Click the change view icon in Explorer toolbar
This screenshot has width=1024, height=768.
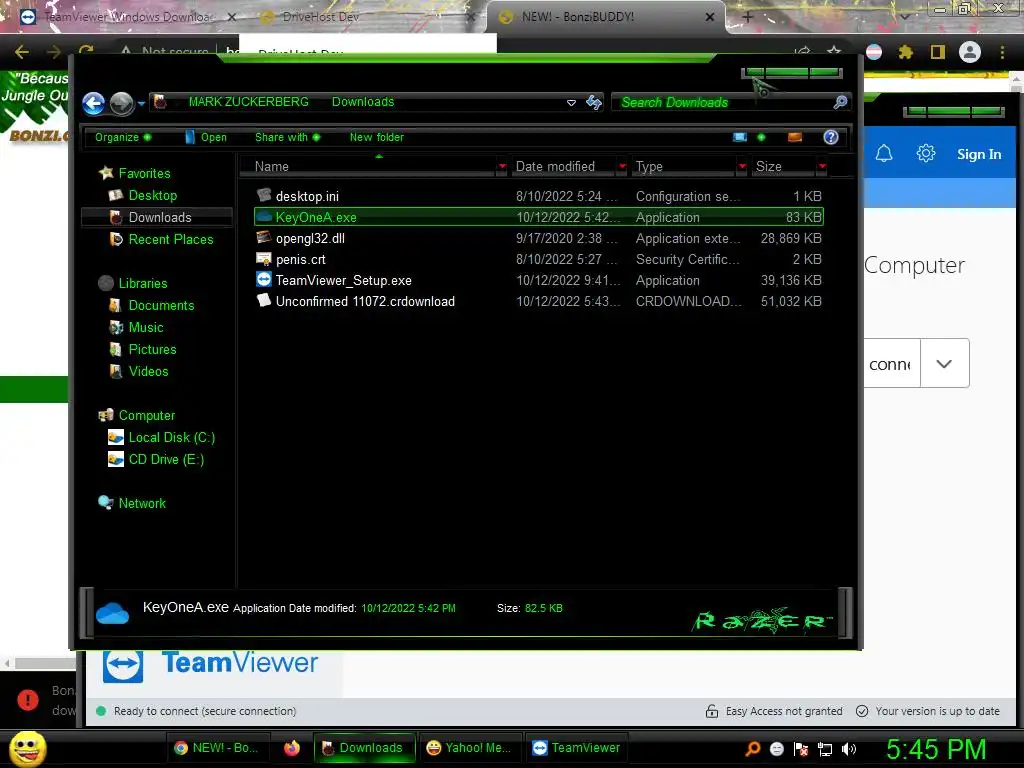tap(739, 137)
